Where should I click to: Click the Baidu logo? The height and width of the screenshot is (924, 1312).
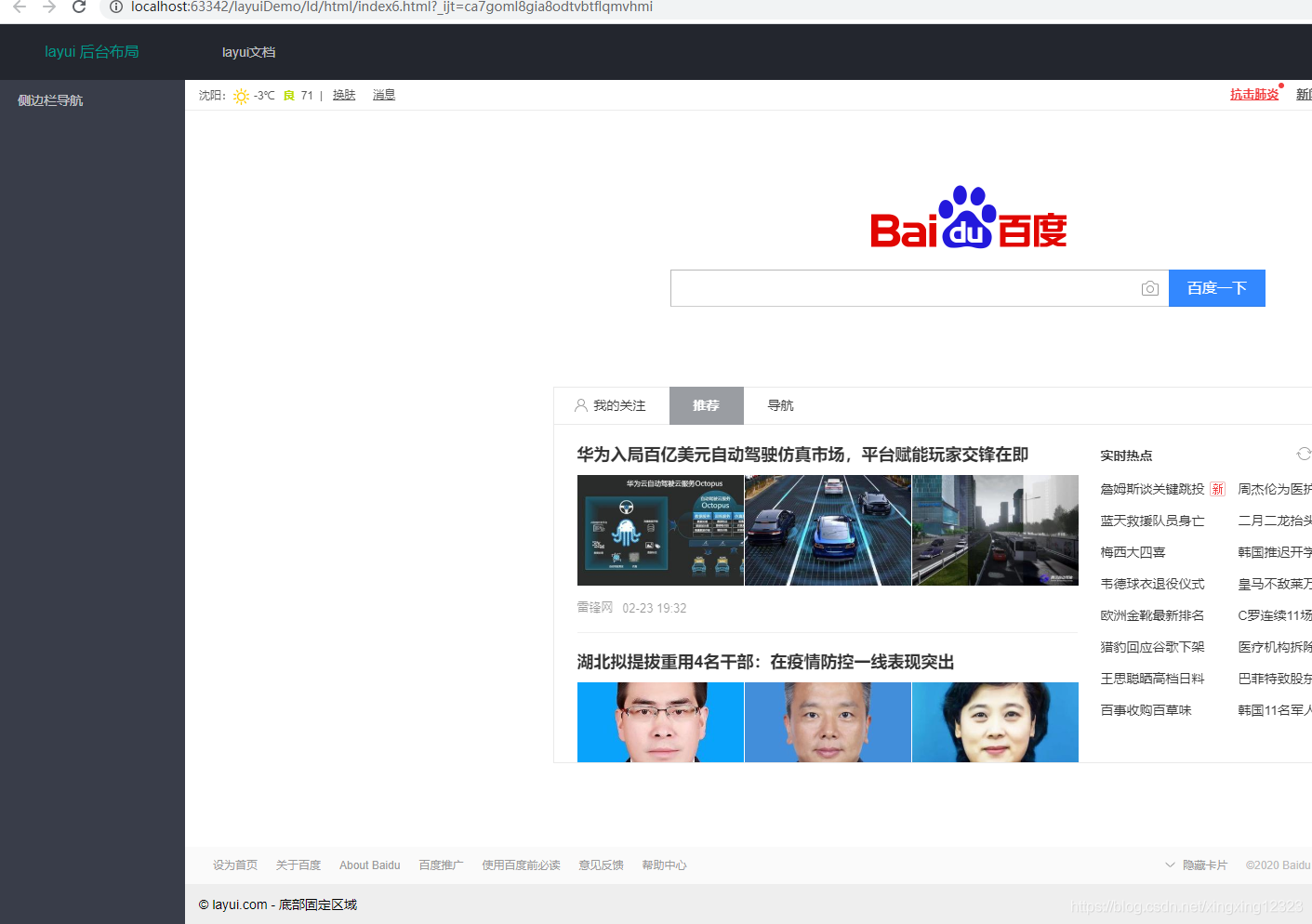pyautogui.click(x=968, y=218)
